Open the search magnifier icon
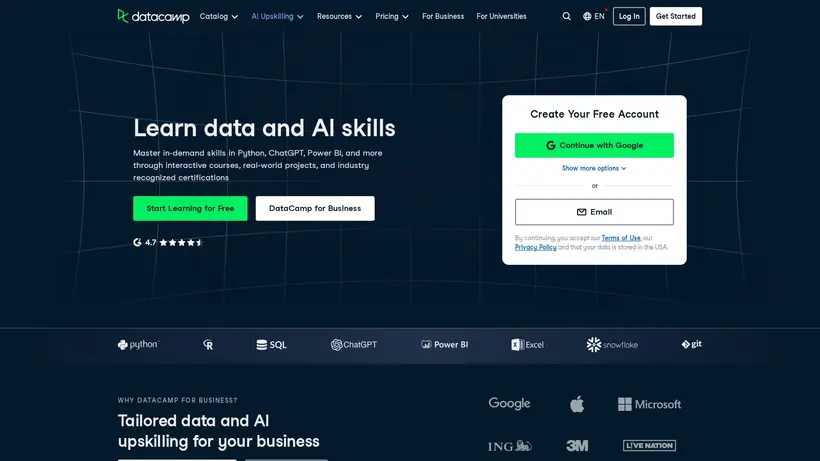 click(x=566, y=16)
